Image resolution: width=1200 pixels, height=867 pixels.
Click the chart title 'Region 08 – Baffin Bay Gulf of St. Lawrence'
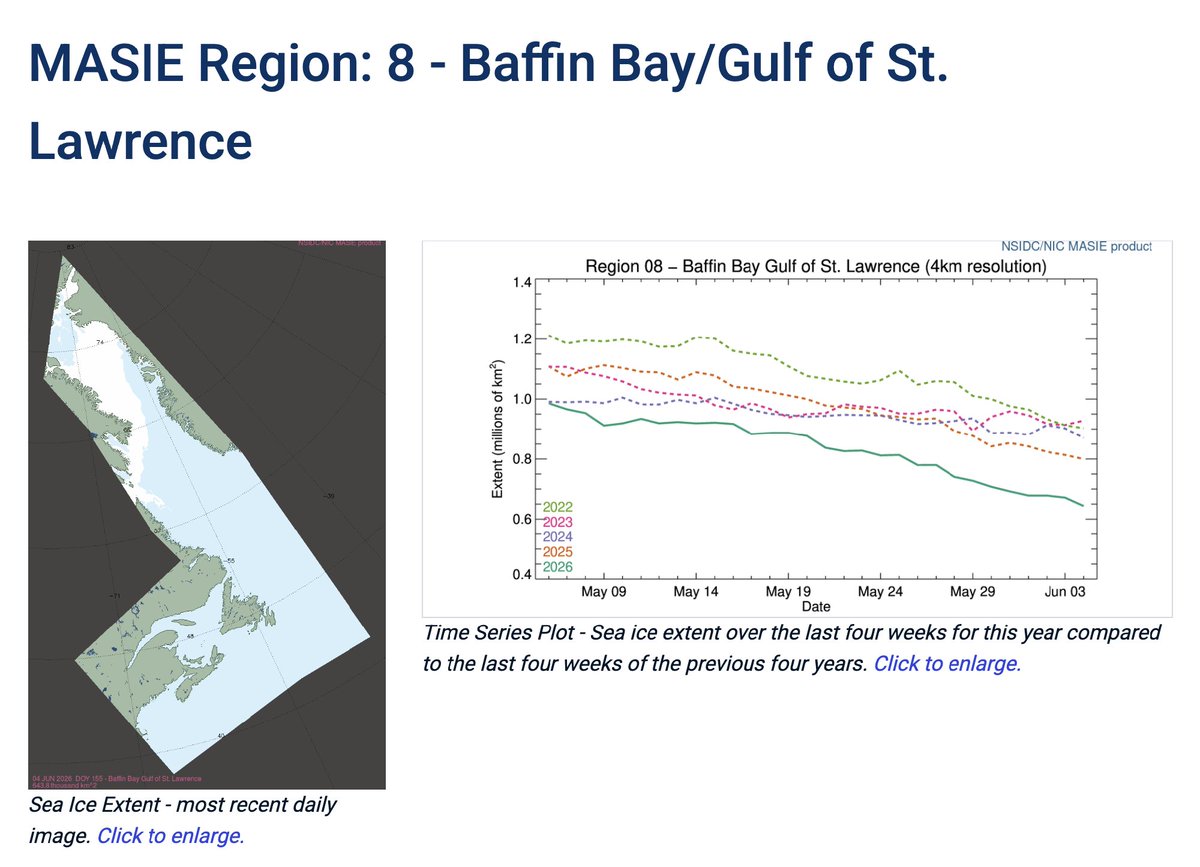(x=815, y=267)
